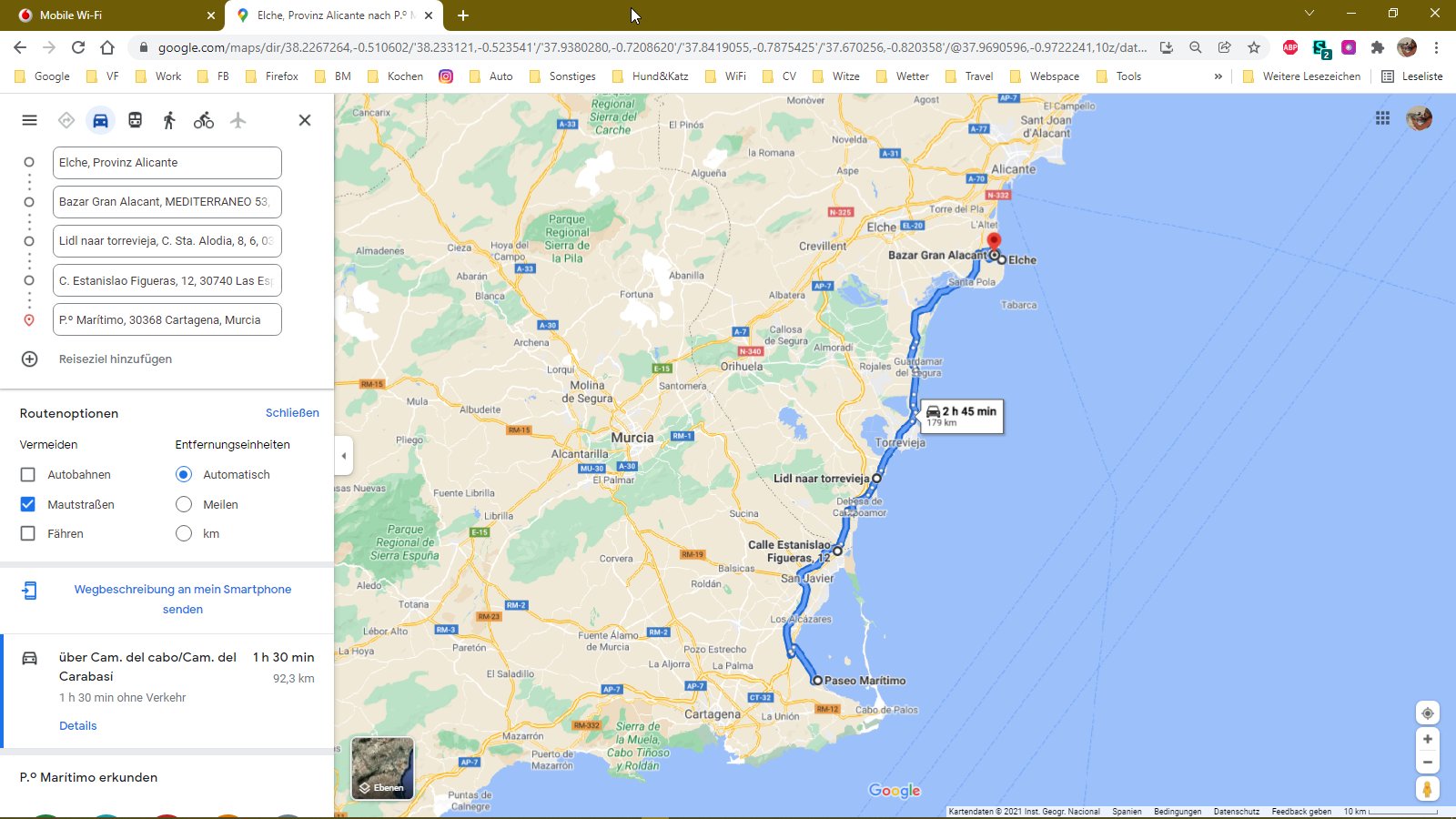Click browser zoom magnifier icon
This screenshot has width=1456, height=819.
(1196, 47)
